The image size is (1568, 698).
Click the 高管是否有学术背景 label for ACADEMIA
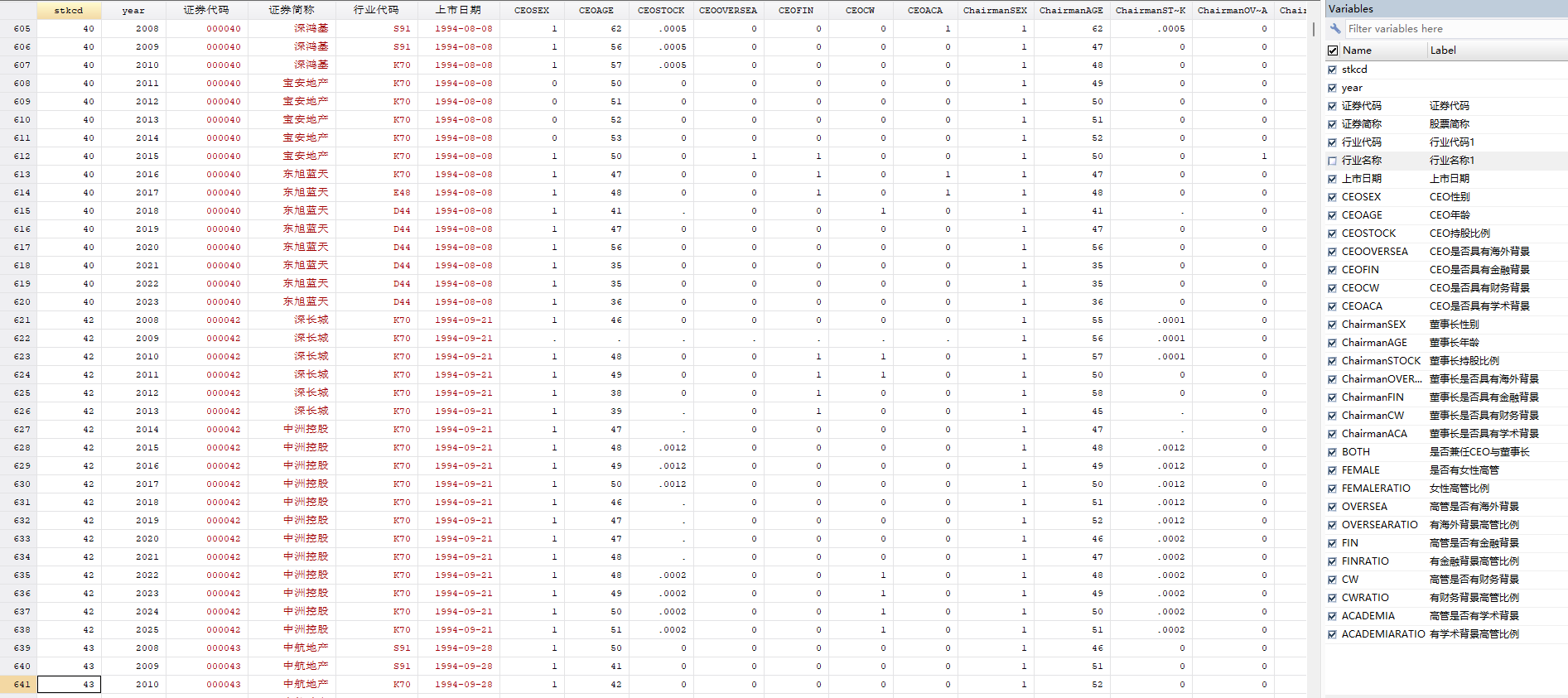(x=1474, y=616)
